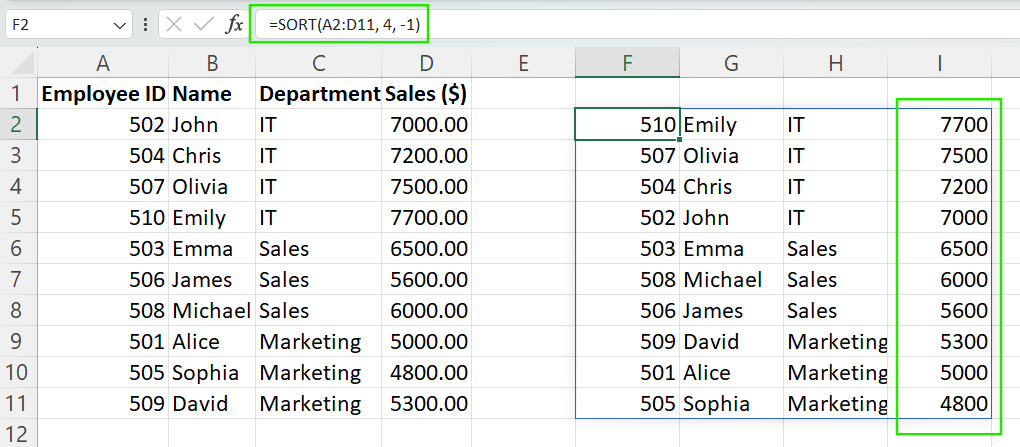1020x447 pixels.
Task: Select column F header
Action: (627, 63)
